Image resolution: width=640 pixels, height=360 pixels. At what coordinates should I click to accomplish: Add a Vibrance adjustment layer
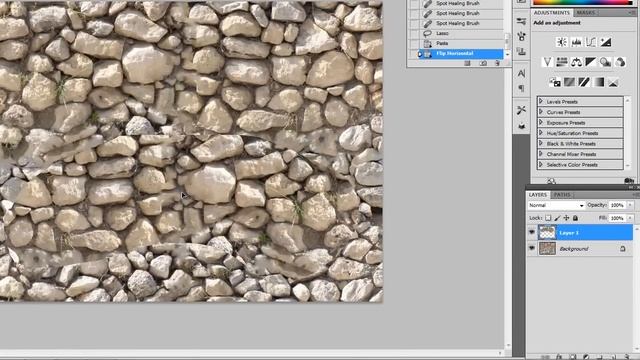pos(547,62)
